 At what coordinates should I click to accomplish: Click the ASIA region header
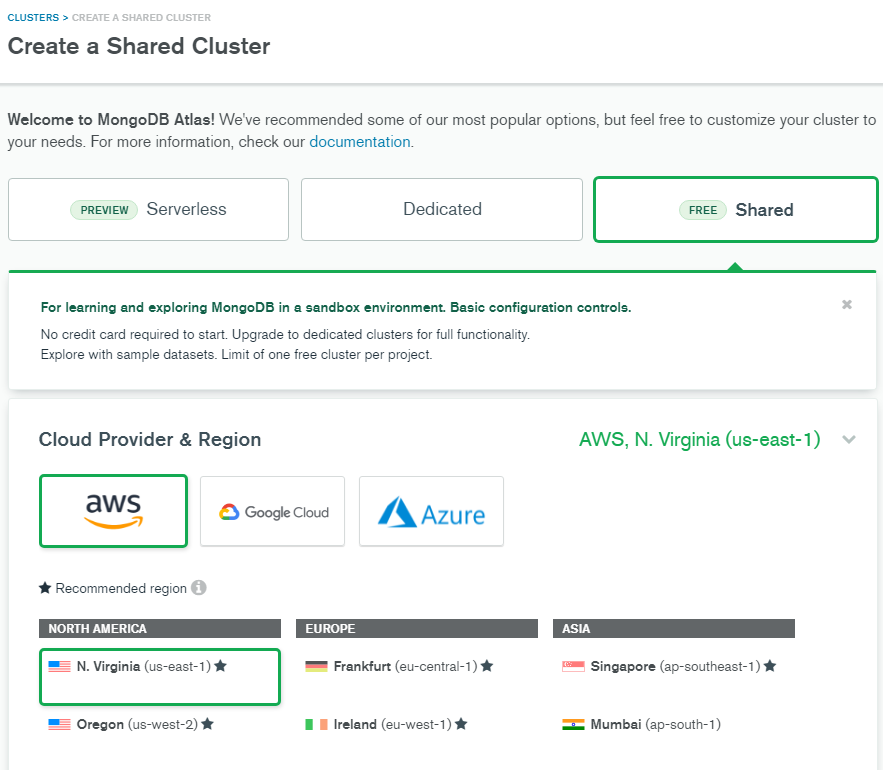pyautogui.click(x=674, y=629)
